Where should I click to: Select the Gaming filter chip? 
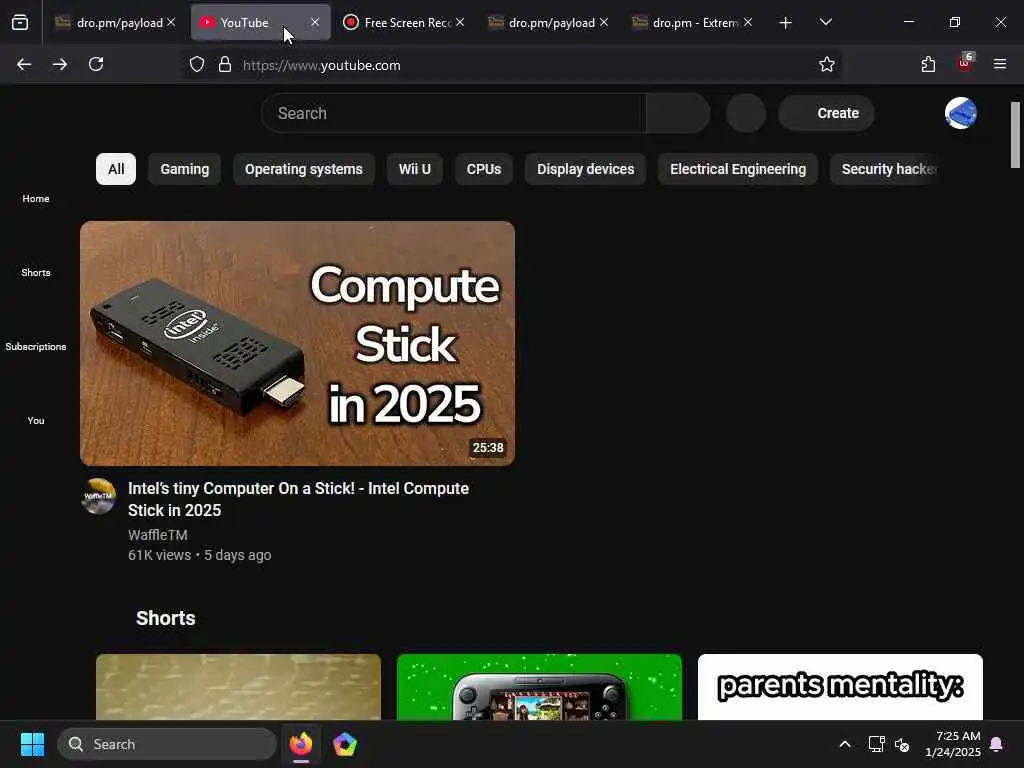[185, 169]
